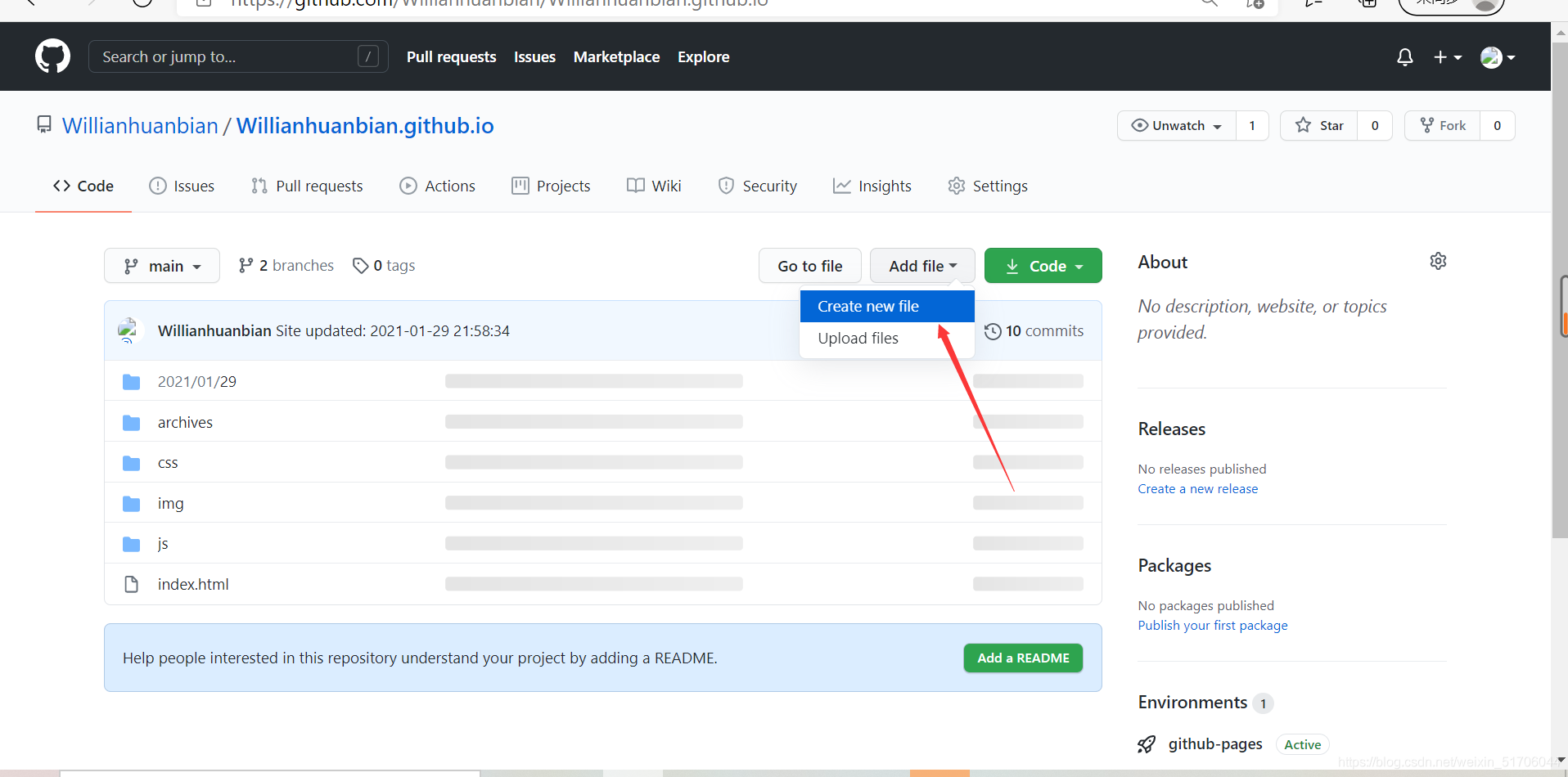Screen dimensions: 1568x777
Task: Open the user avatar menu
Action: [x=1498, y=57]
